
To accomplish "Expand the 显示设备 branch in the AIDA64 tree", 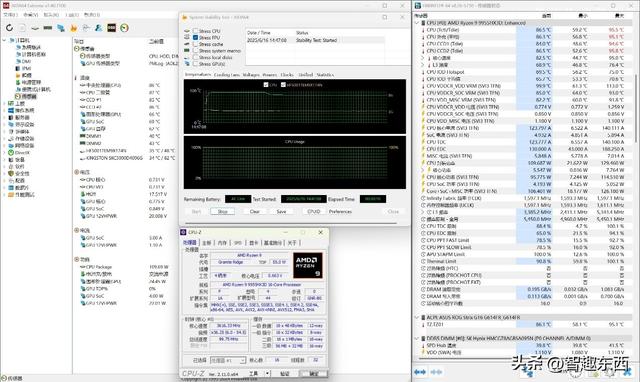I will 4,124.
